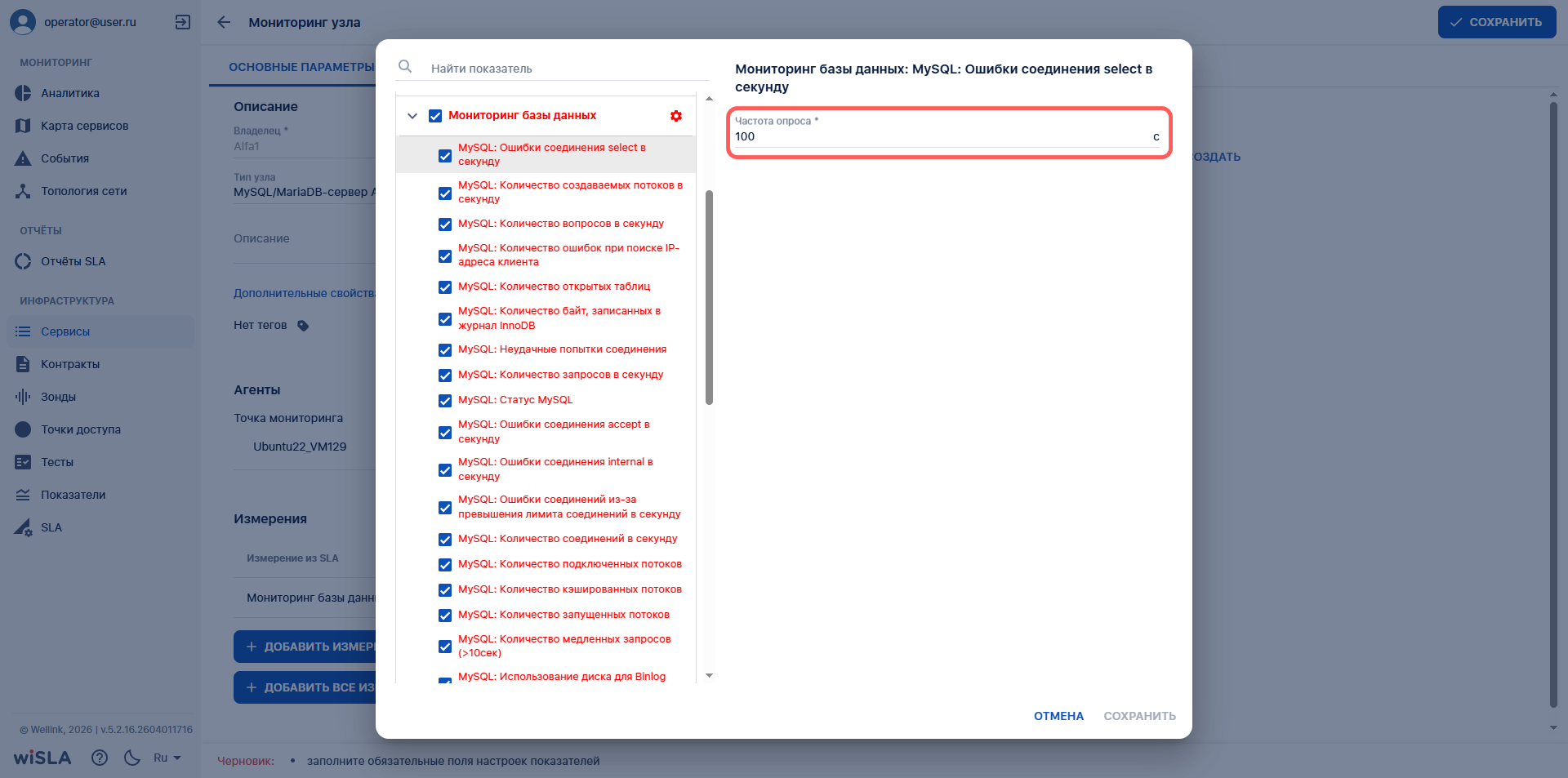This screenshot has width=1568, height=778.
Task: Switch to the ОСНОВНЫЕ ПАРАМЕТРЫ tab
Action: coord(301,67)
